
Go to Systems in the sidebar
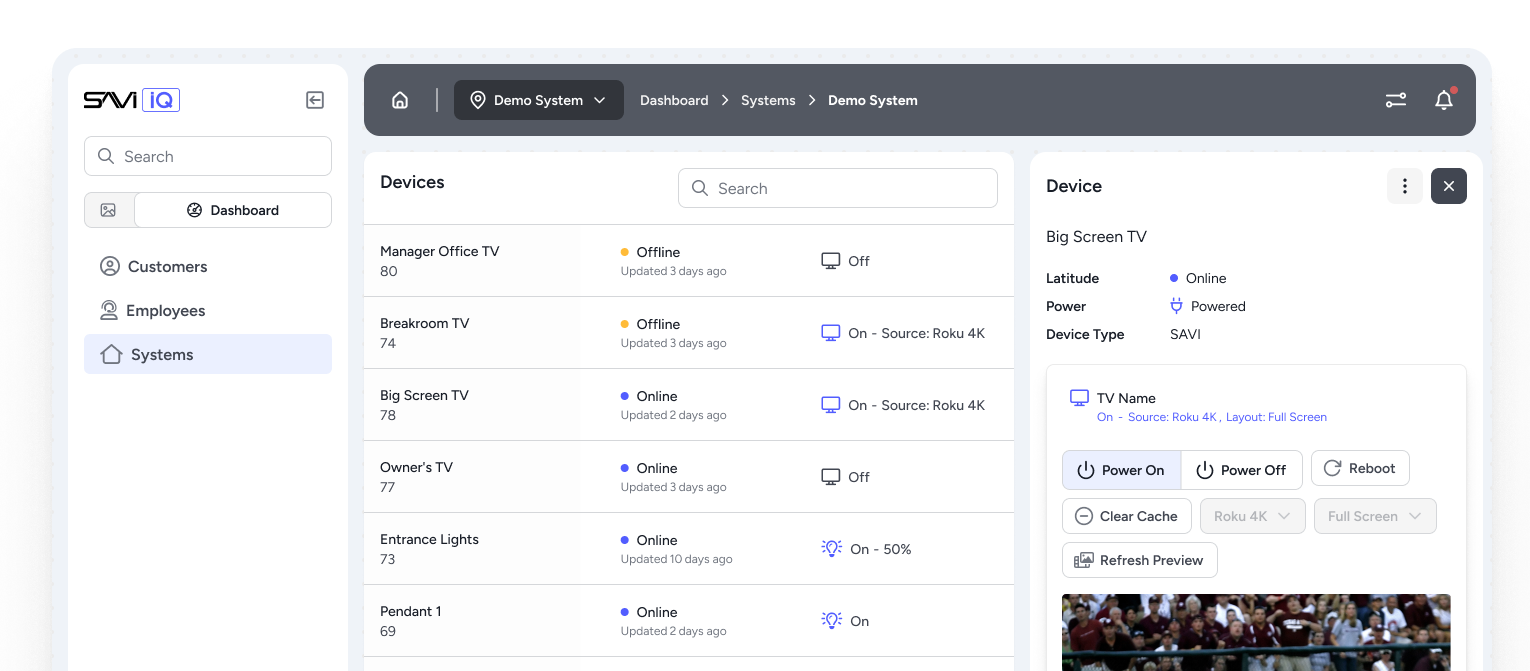click(x=160, y=354)
